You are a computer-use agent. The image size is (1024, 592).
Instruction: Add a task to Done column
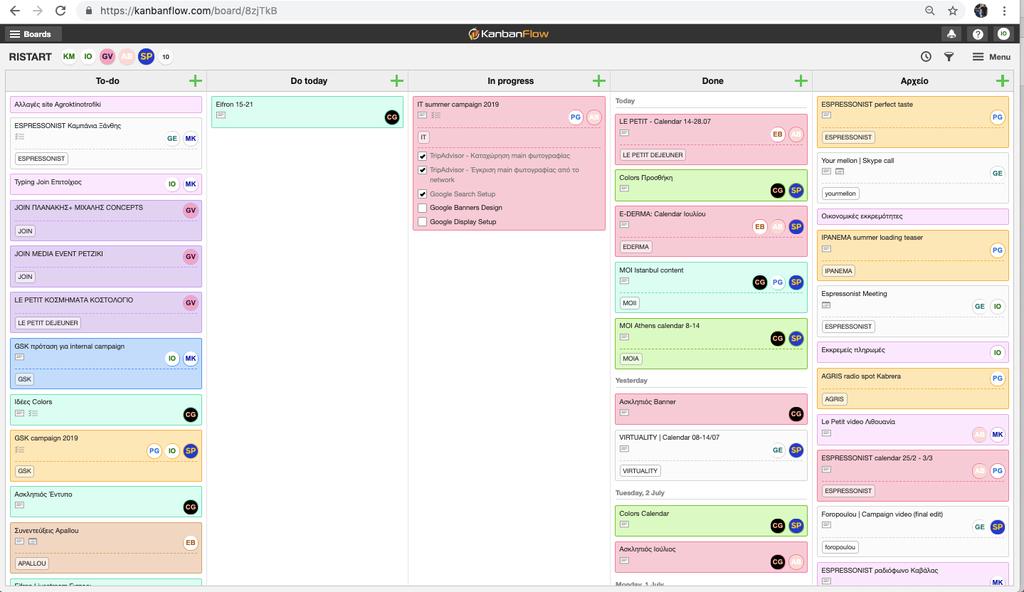801,80
